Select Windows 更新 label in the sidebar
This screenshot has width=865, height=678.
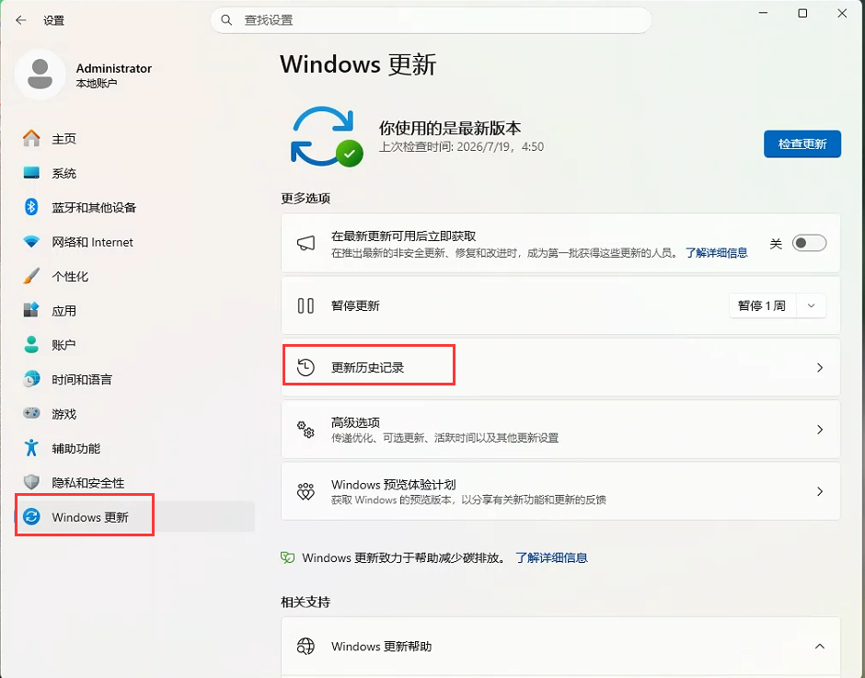tap(90, 517)
